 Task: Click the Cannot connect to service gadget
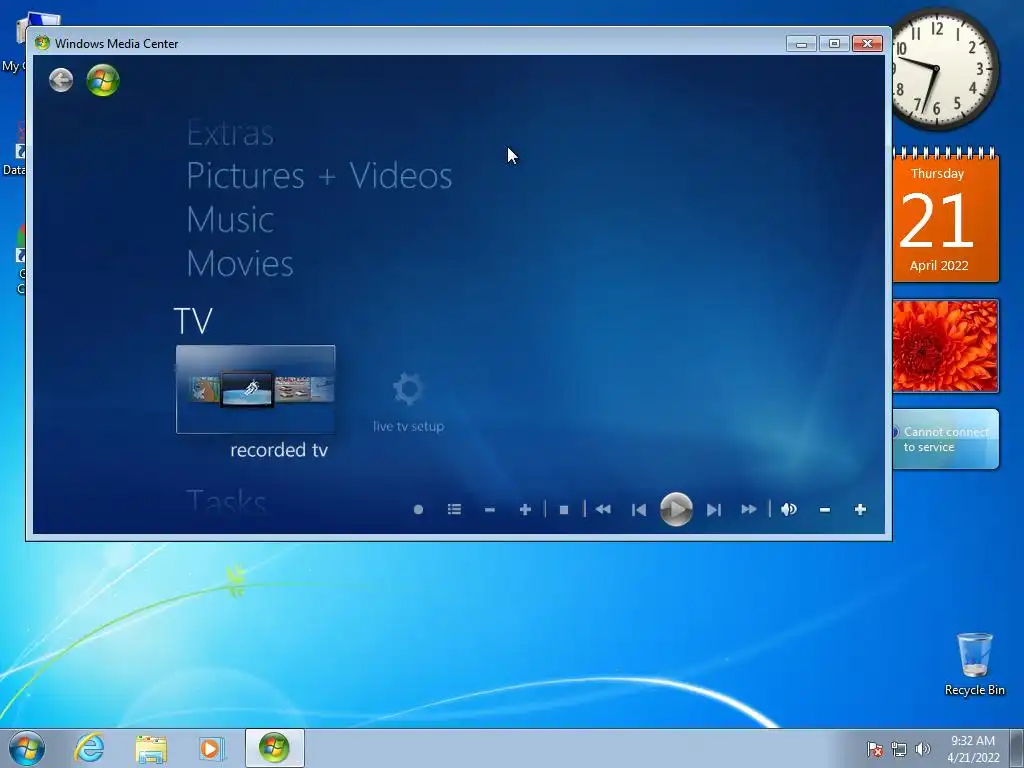pos(945,439)
